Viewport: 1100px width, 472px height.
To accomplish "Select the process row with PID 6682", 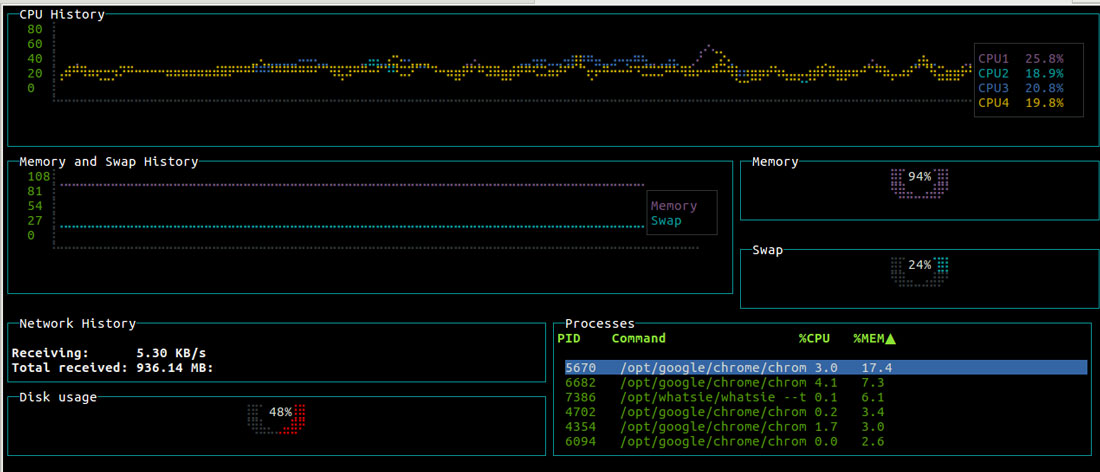I will click(826, 383).
